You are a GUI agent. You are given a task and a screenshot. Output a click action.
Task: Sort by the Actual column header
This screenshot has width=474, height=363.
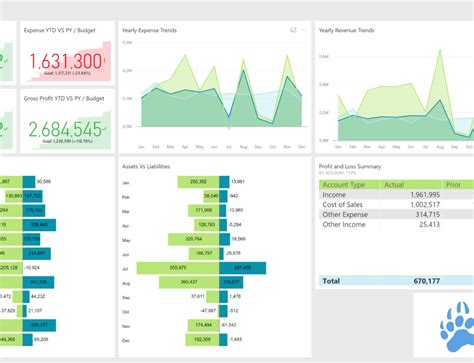[x=394, y=185]
